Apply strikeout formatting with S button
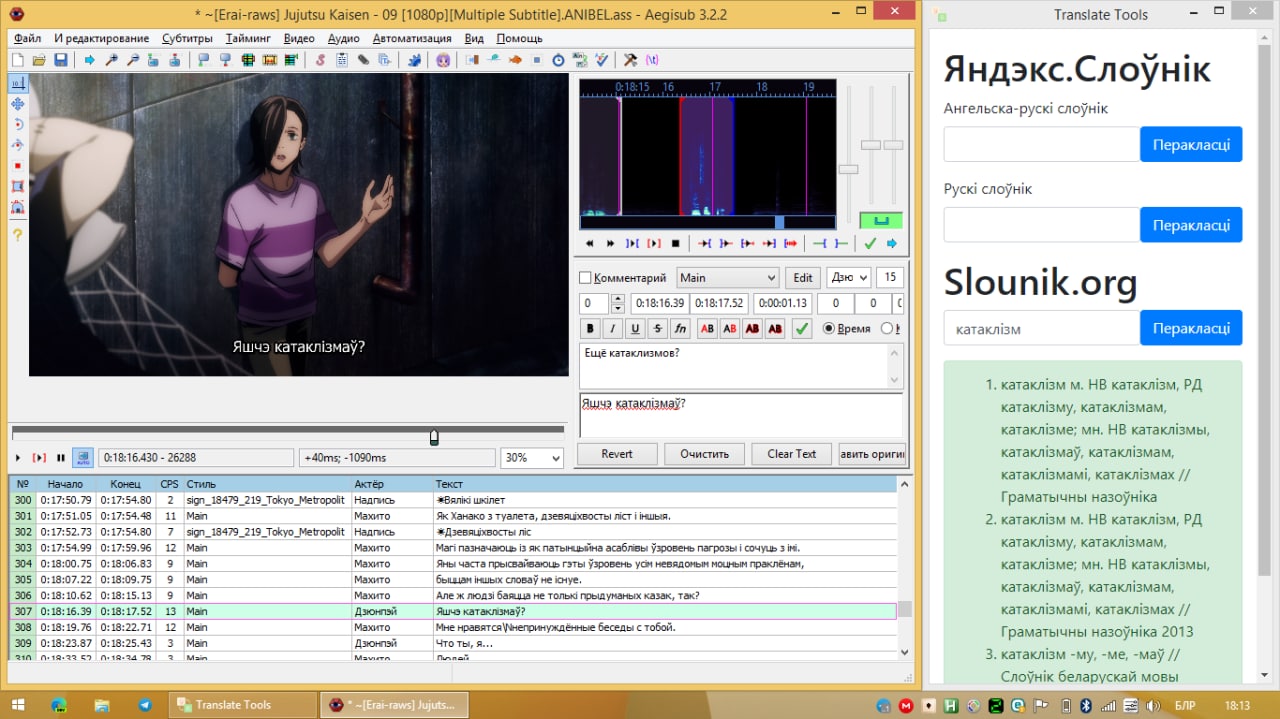 point(657,328)
